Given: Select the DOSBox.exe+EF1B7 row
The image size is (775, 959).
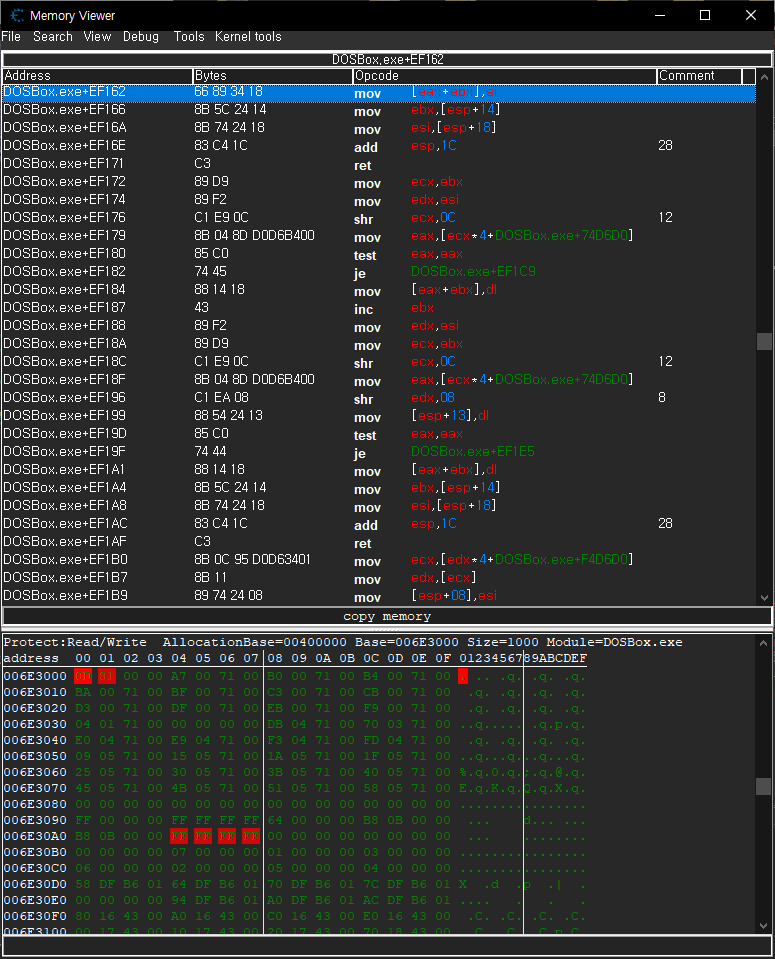Looking at the screenshot, I should tap(379, 578).
